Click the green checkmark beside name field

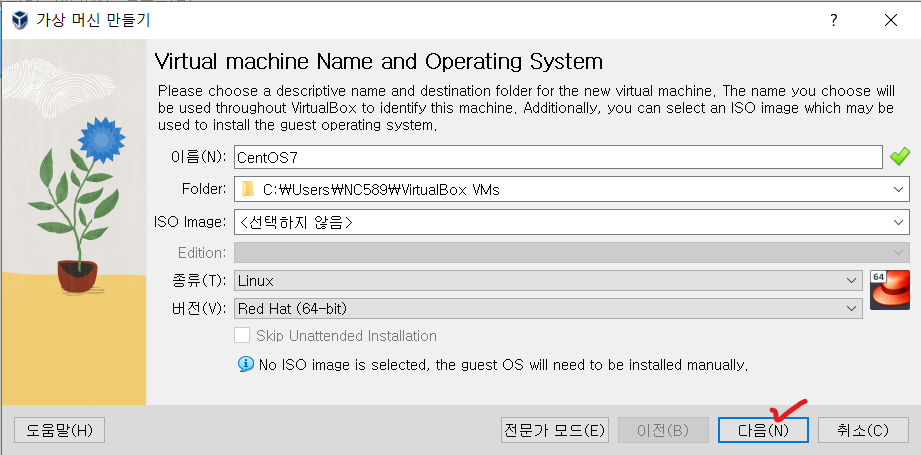click(899, 157)
